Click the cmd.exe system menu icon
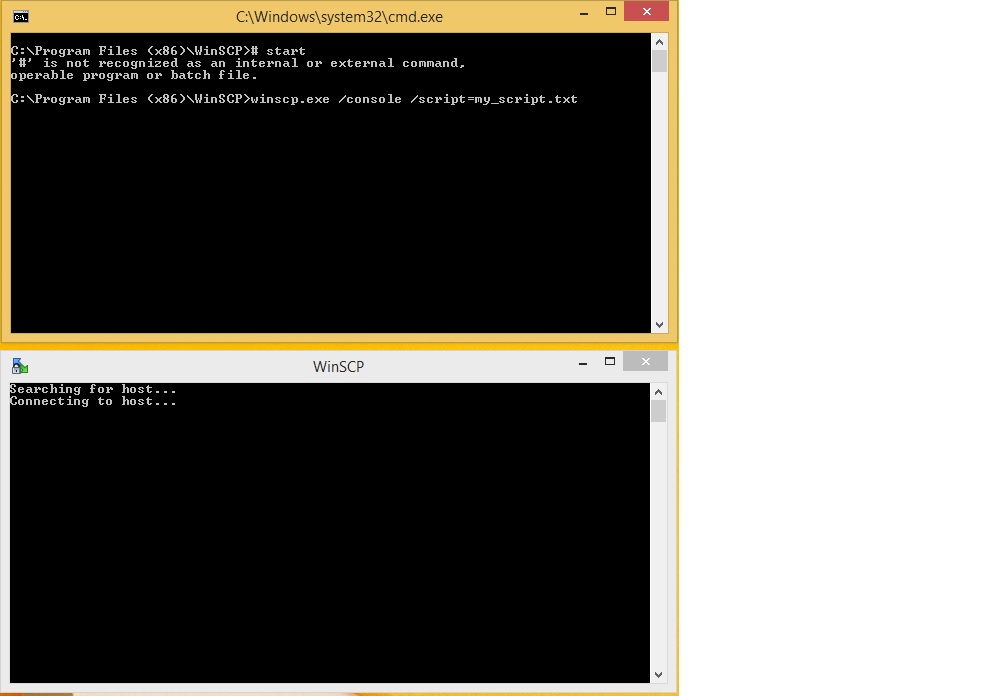This screenshot has height=696, width=1008. coord(20,17)
